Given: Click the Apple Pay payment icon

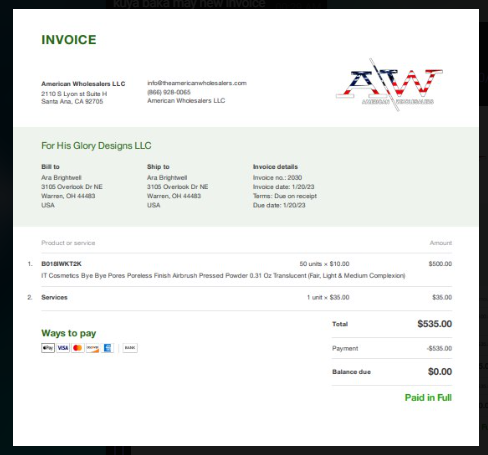Looking at the screenshot, I should pyautogui.click(x=48, y=348).
